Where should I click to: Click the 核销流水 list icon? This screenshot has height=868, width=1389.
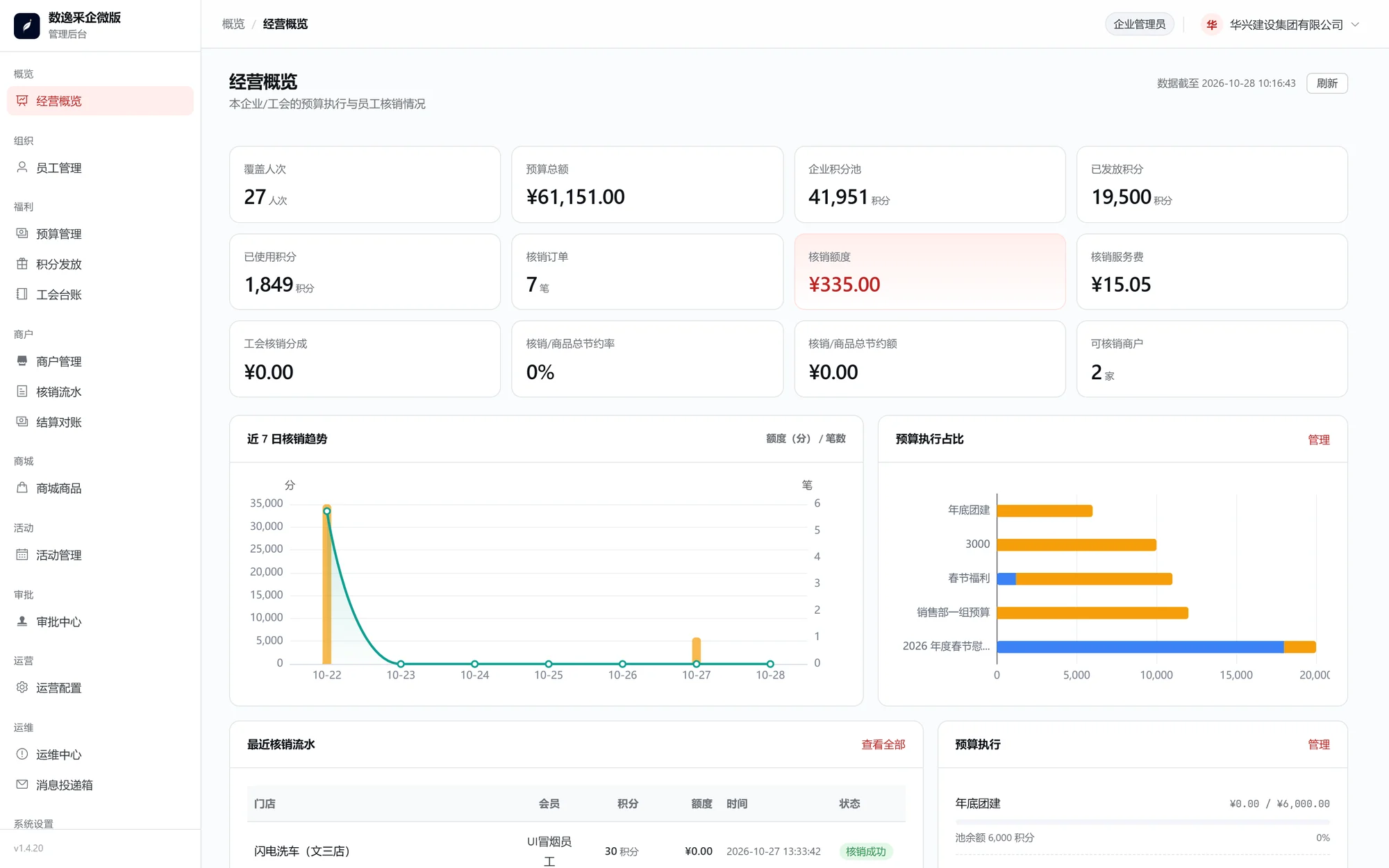point(22,392)
